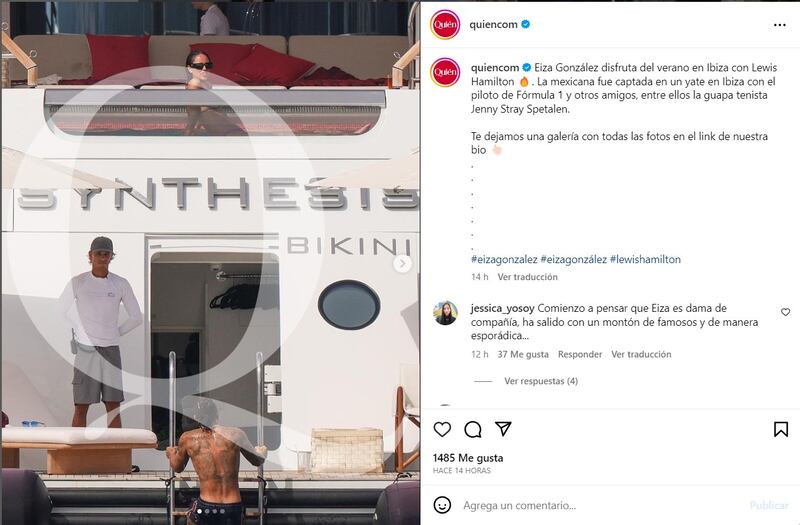Like the post with the heart icon
The height and width of the screenshot is (525, 800).
pyautogui.click(x=442, y=430)
